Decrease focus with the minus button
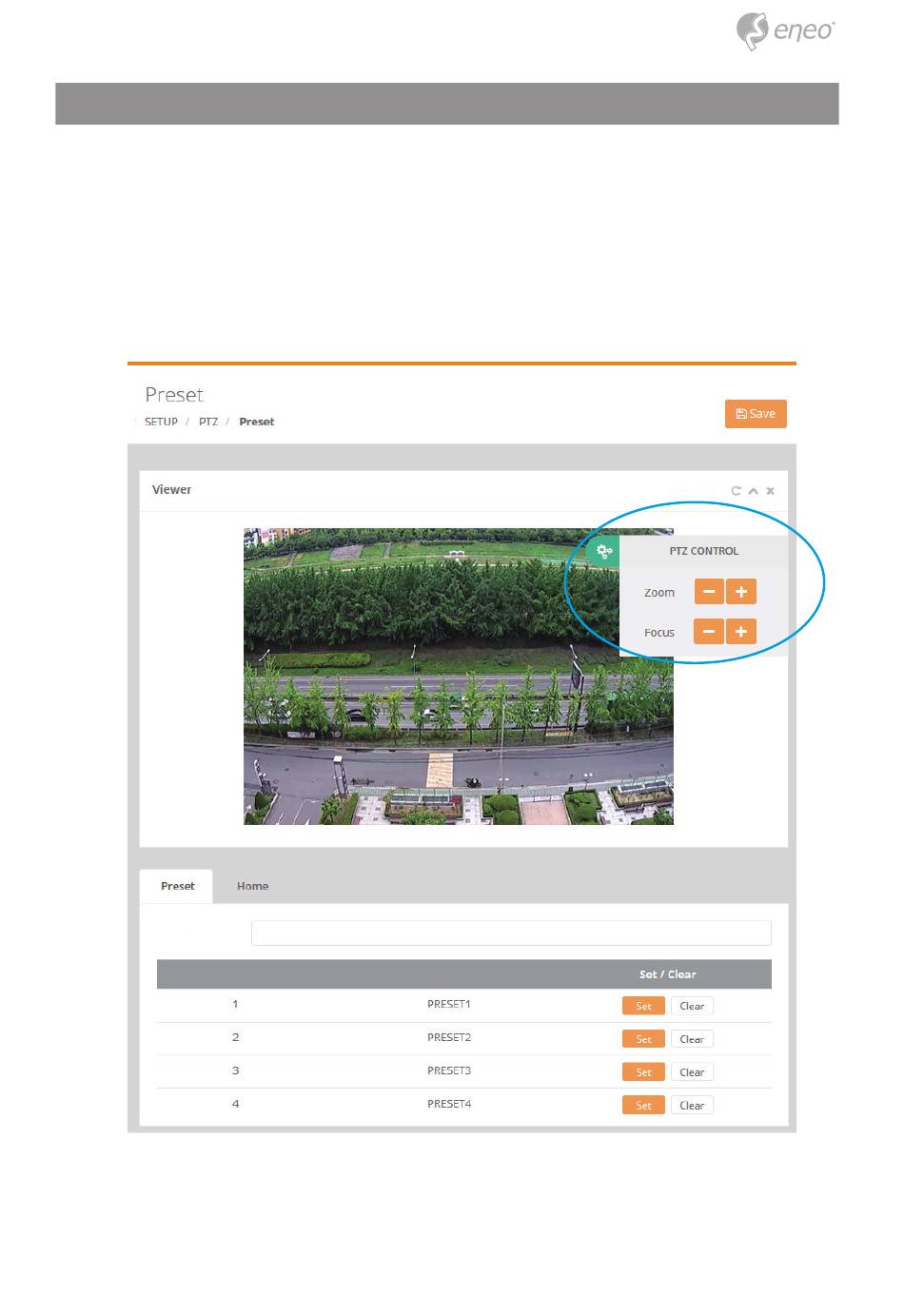 click(x=709, y=632)
